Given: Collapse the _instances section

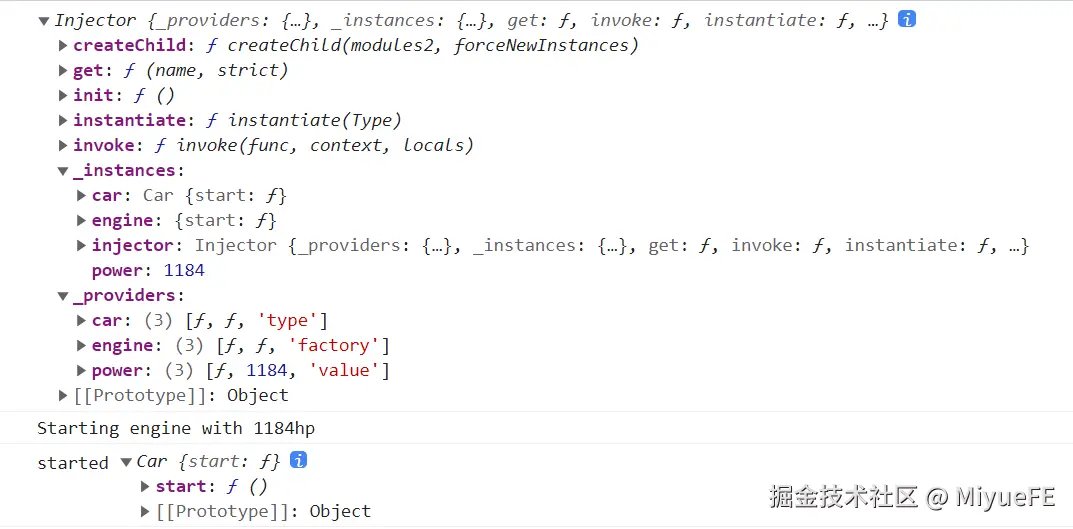Looking at the screenshot, I should pyautogui.click(x=63, y=171).
